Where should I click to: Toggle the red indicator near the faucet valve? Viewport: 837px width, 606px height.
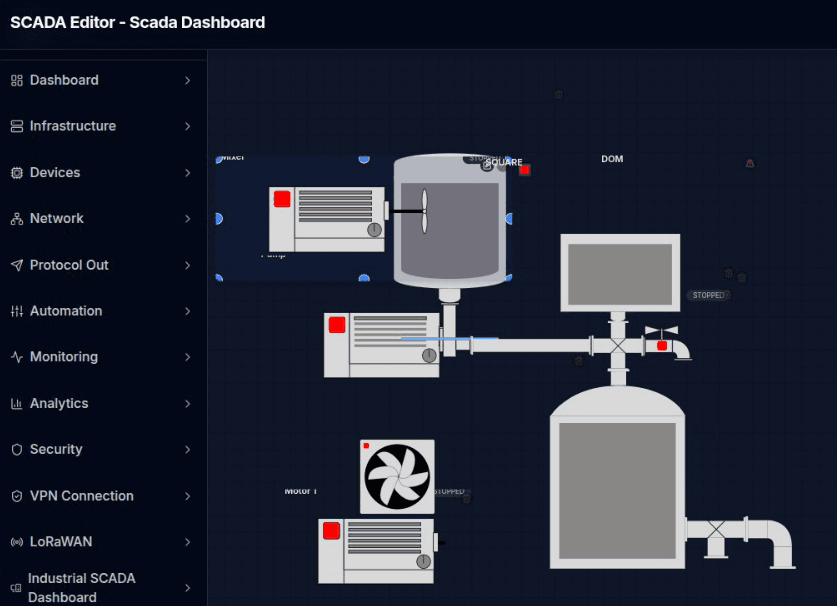coord(660,345)
